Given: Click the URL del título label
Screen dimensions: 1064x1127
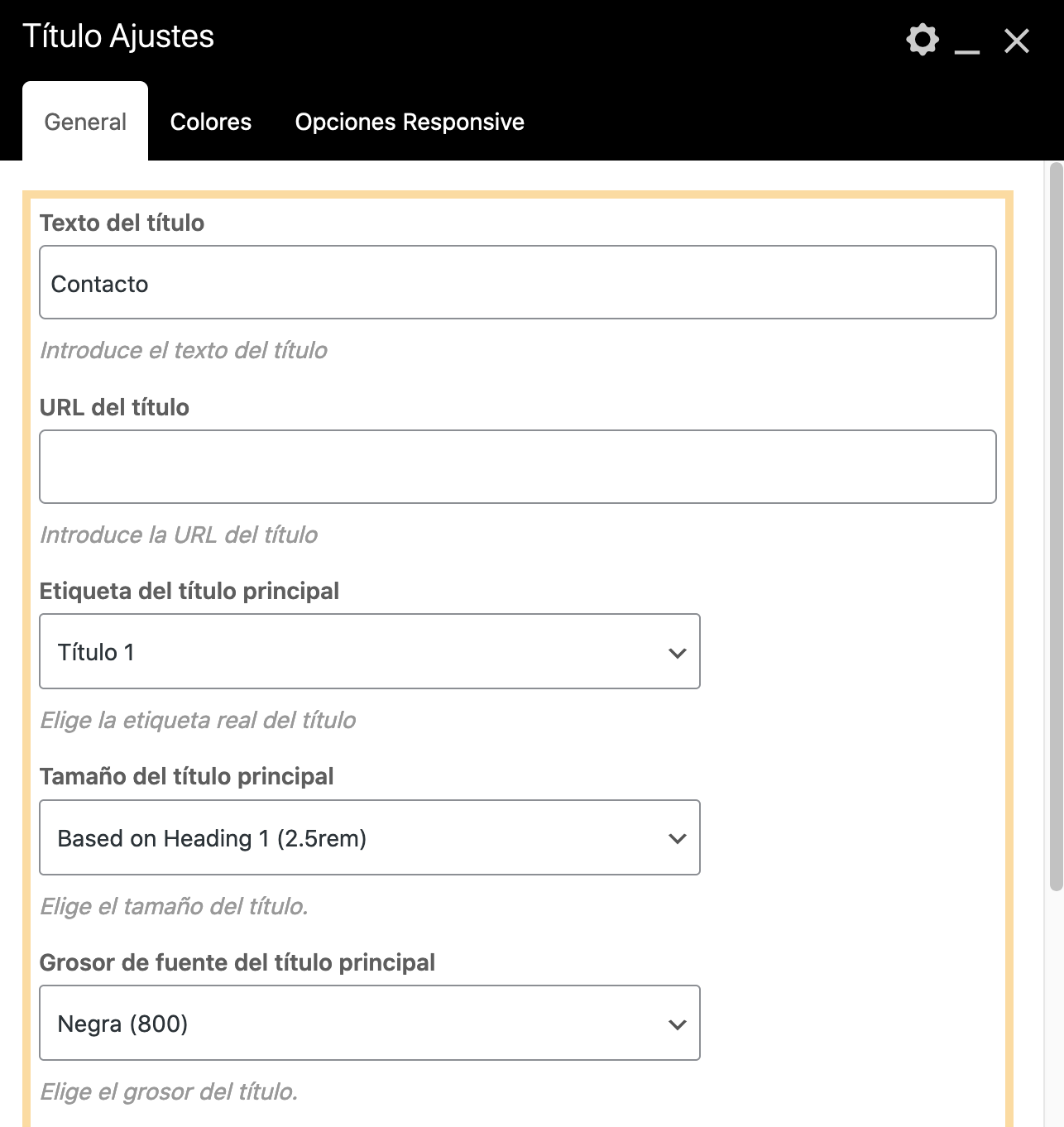Looking at the screenshot, I should [114, 407].
